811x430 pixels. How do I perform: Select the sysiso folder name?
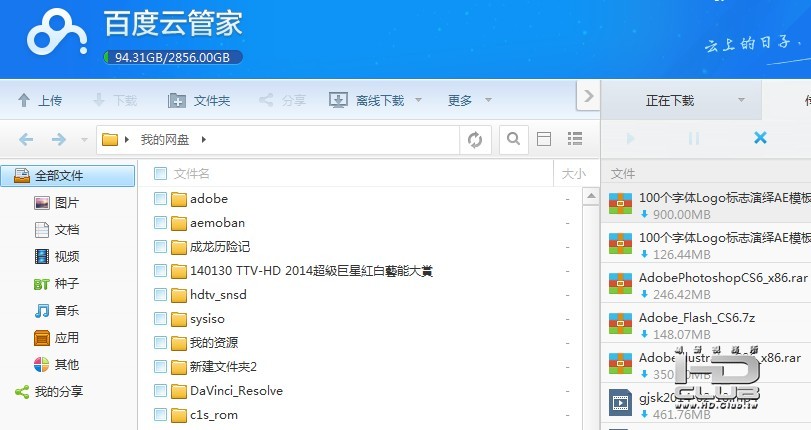(x=207, y=319)
